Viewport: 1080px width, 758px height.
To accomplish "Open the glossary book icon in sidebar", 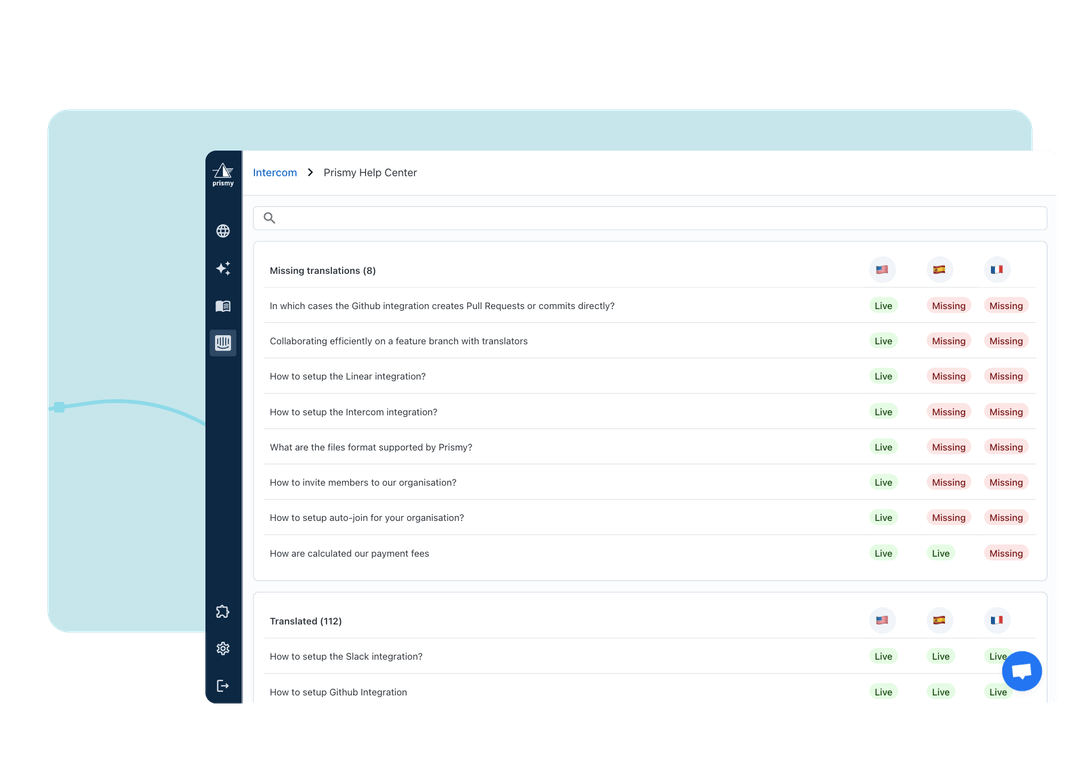I will click(x=223, y=306).
